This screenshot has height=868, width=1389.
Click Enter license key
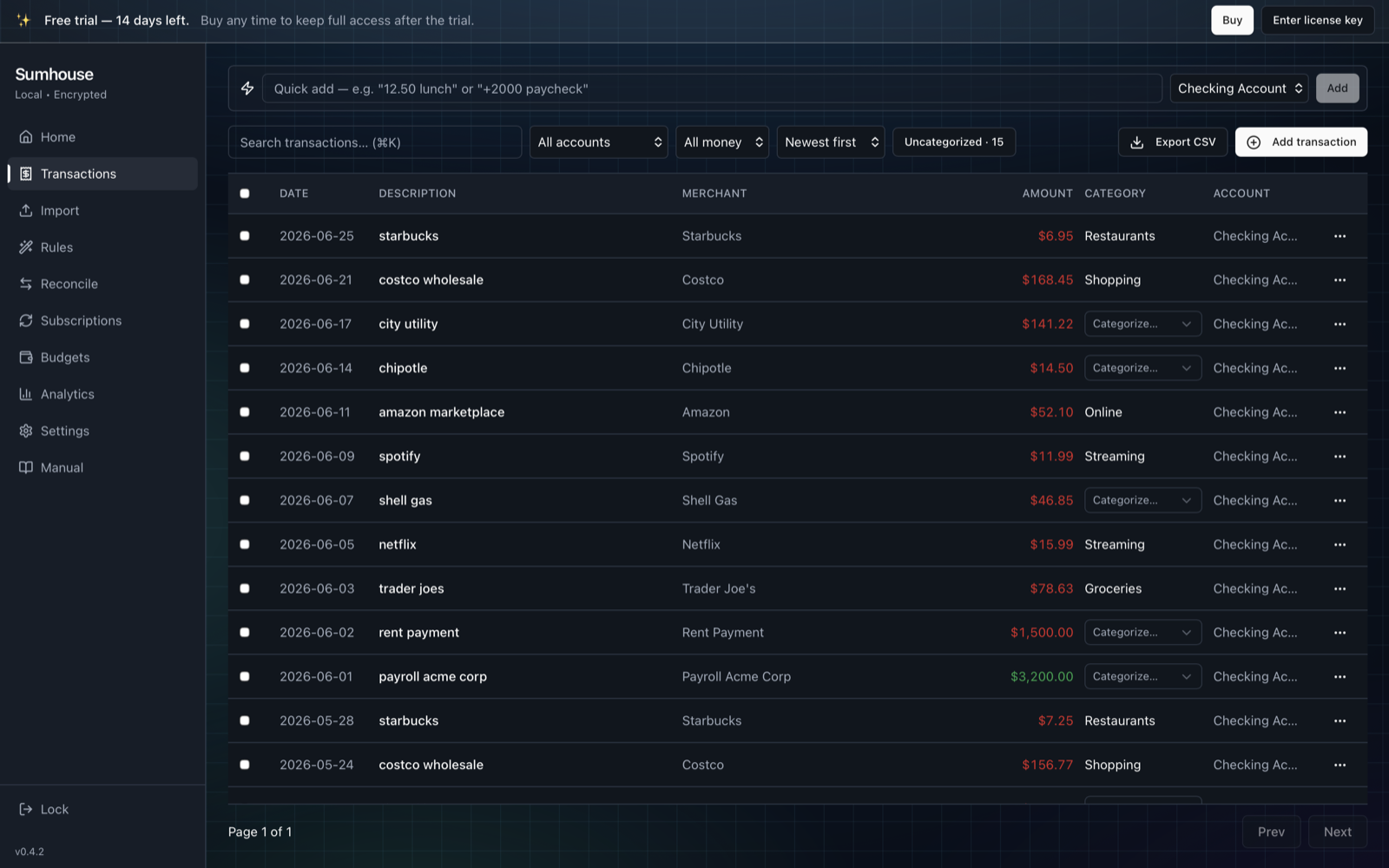(1317, 20)
